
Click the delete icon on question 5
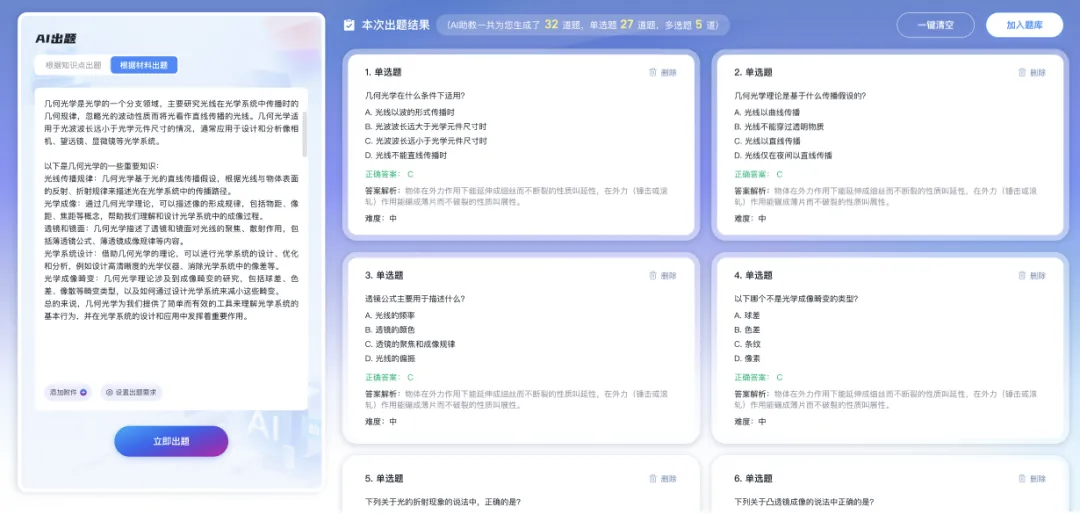(x=653, y=478)
